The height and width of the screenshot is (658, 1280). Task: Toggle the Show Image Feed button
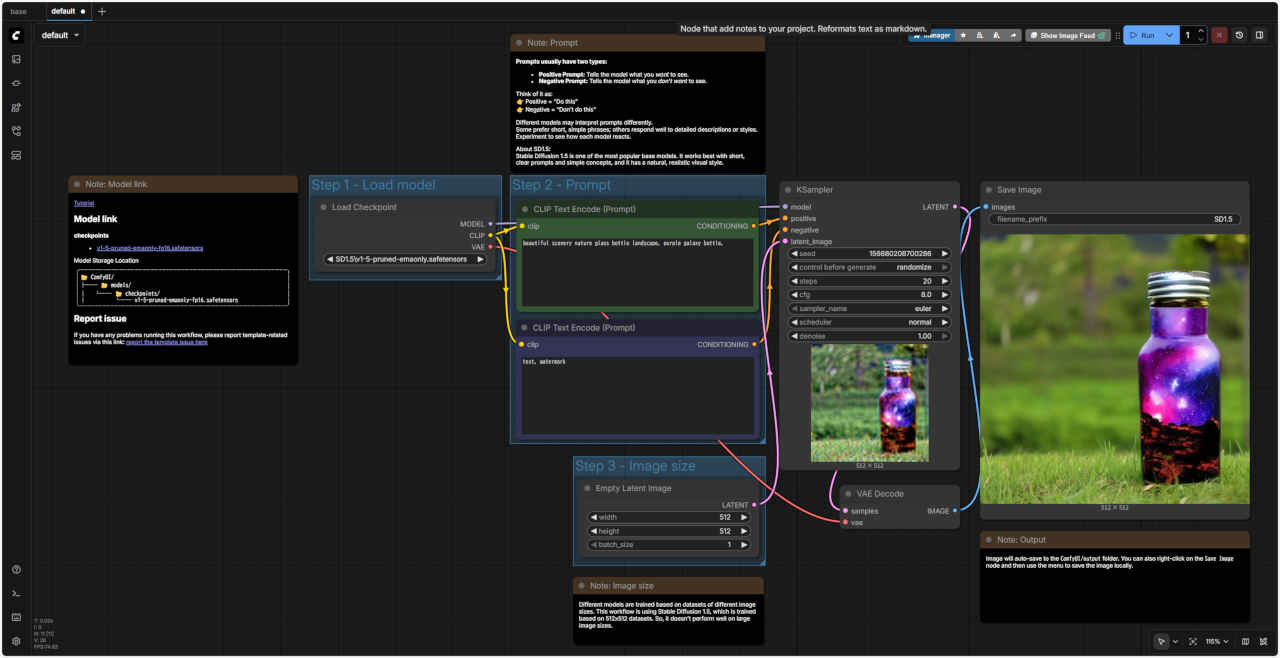tap(1067, 35)
